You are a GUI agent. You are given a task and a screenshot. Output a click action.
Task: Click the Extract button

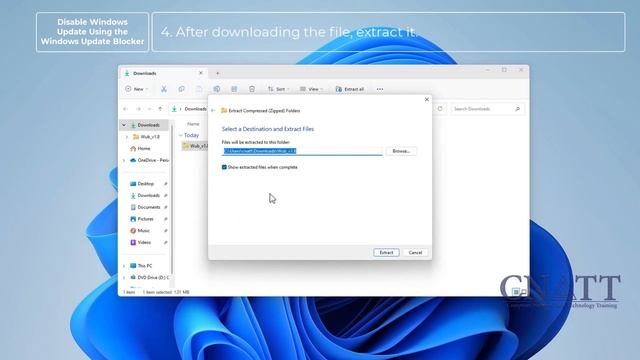[x=386, y=253]
